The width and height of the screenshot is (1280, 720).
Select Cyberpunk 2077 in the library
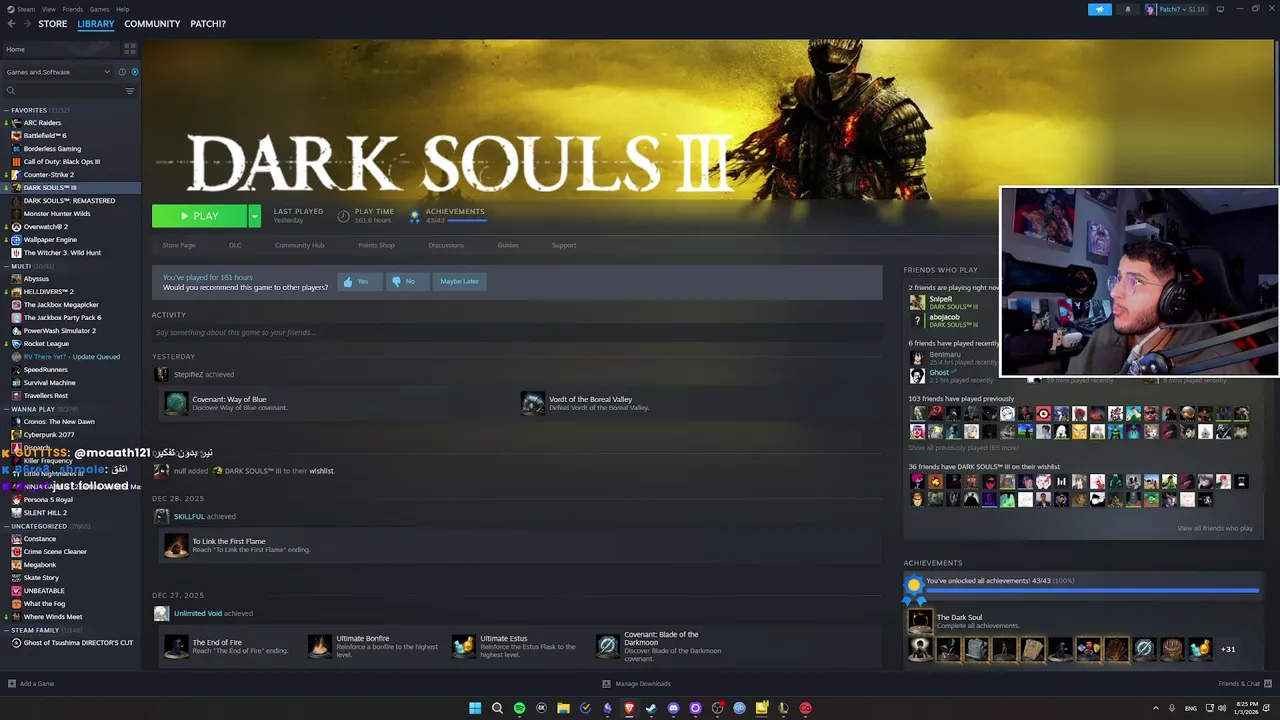(49, 435)
